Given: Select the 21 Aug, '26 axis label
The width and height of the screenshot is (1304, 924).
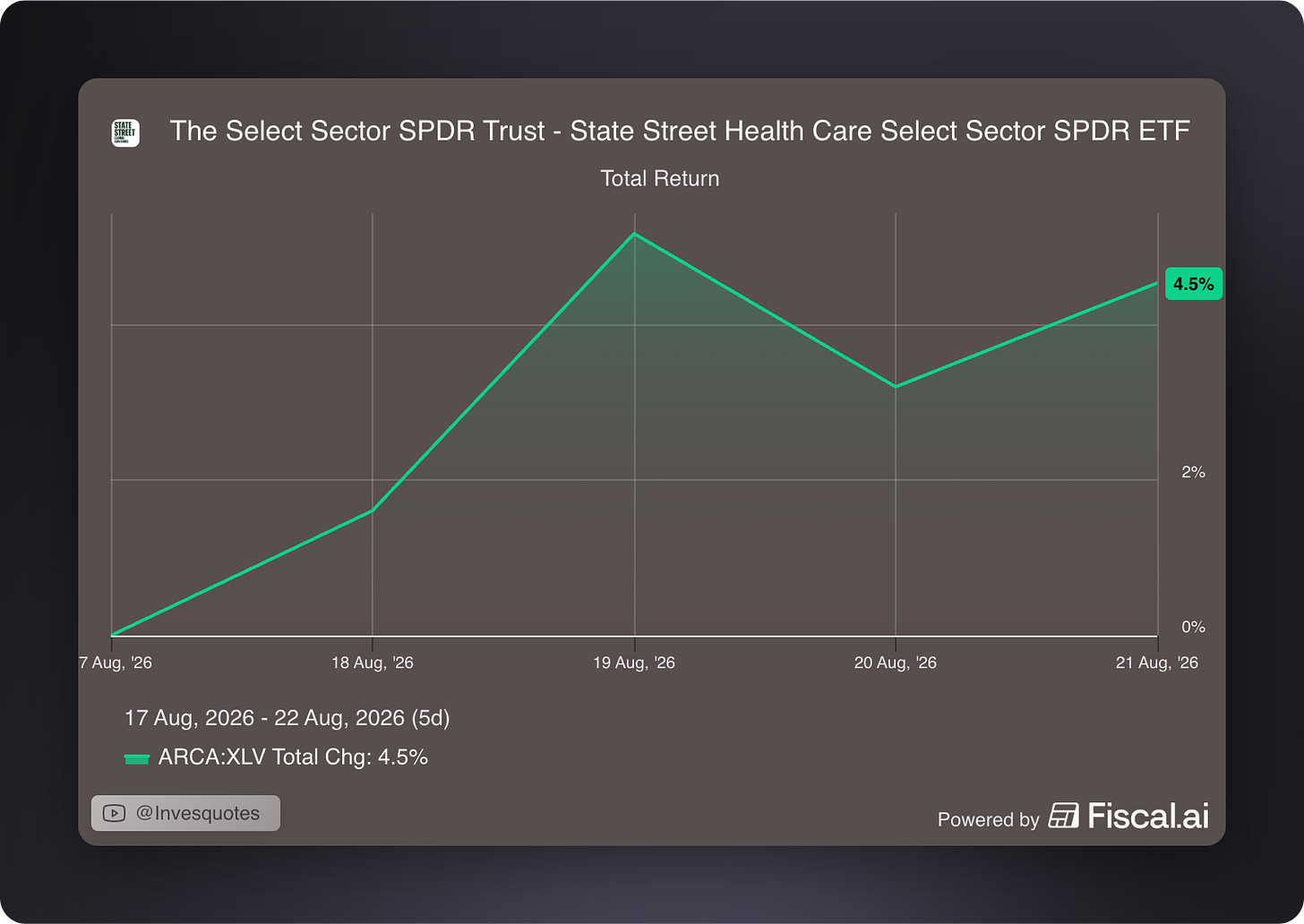Looking at the screenshot, I should pyautogui.click(x=1157, y=663).
